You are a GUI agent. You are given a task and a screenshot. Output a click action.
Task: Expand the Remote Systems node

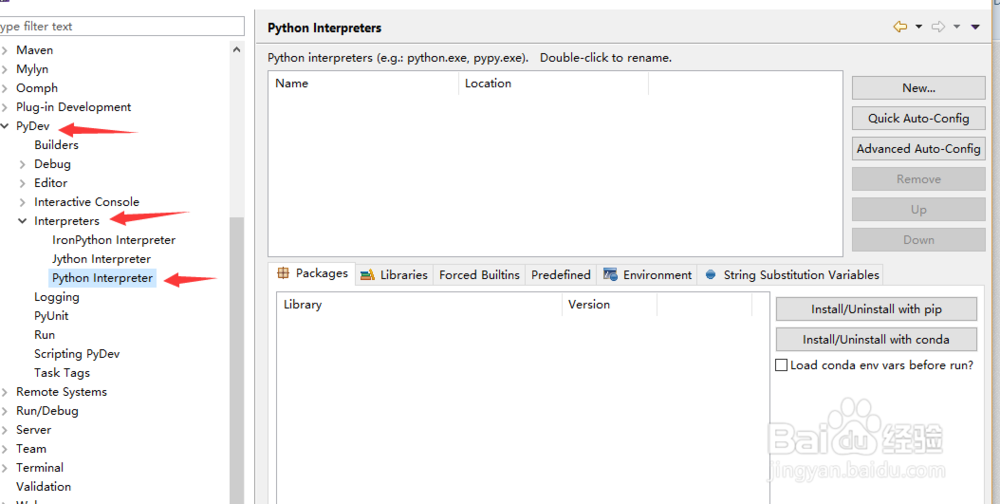pyautogui.click(x=4, y=392)
